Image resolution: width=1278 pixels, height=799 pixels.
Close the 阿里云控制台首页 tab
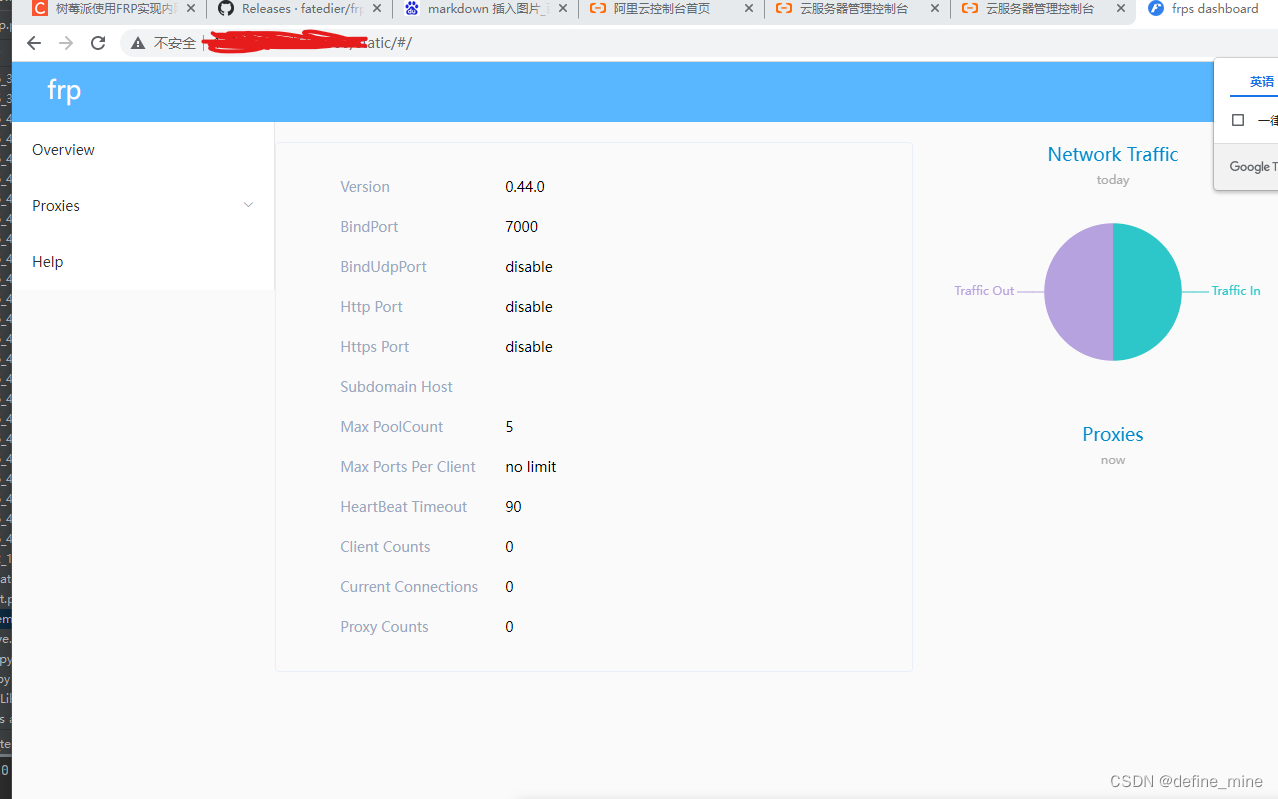click(x=748, y=9)
